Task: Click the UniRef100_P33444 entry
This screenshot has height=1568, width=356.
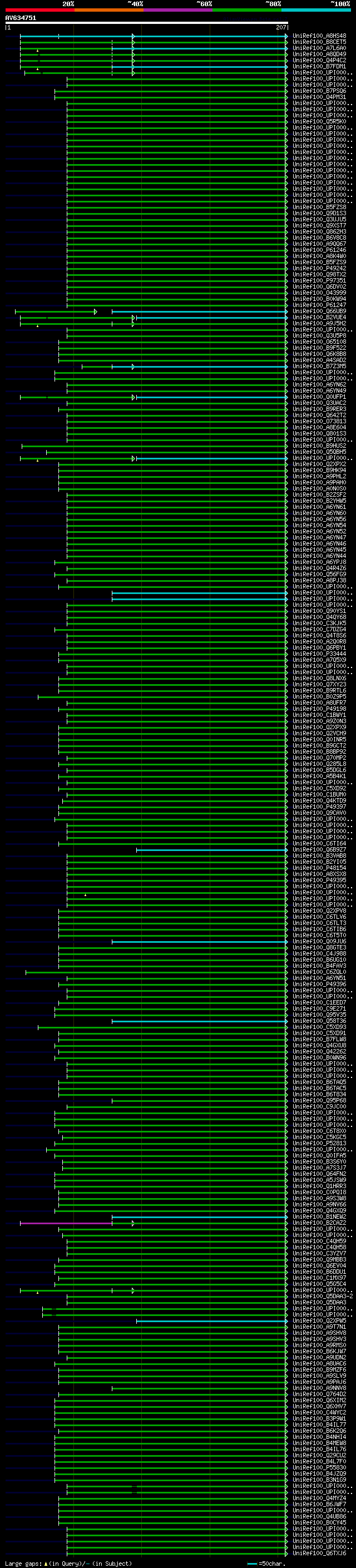Action: coord(319,654)
